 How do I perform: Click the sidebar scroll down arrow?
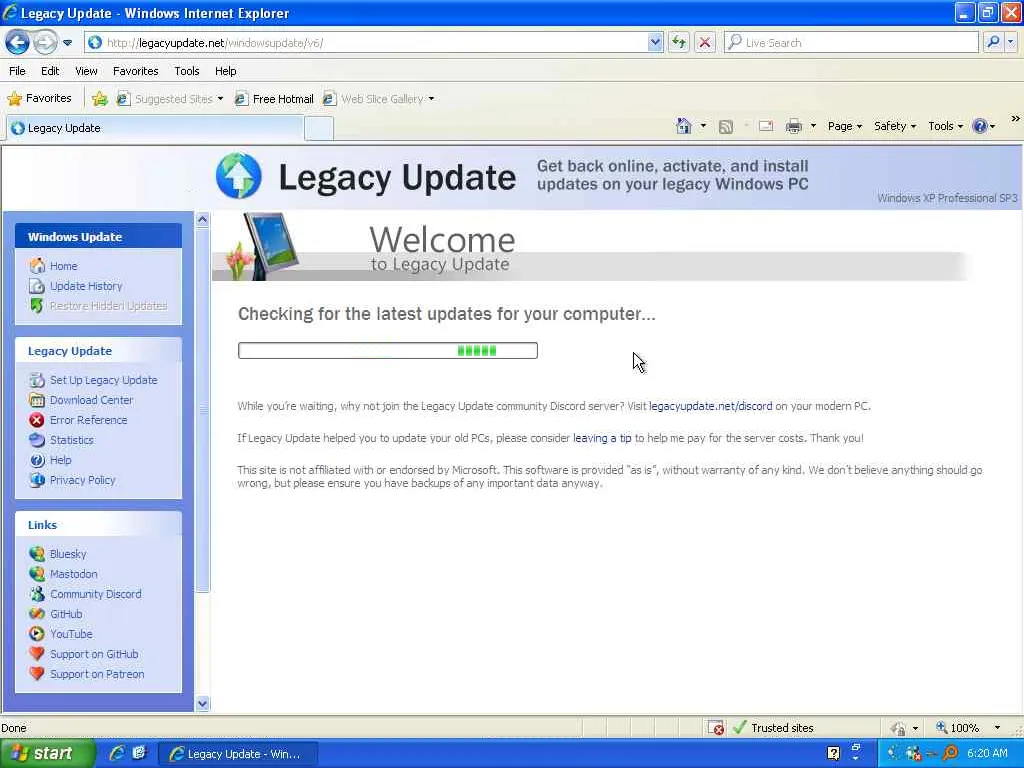pos(202,703)
